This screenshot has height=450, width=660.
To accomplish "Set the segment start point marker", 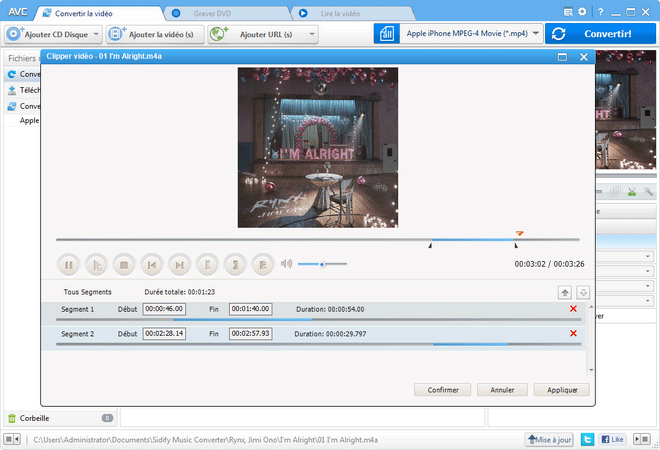I will point(207,265).
